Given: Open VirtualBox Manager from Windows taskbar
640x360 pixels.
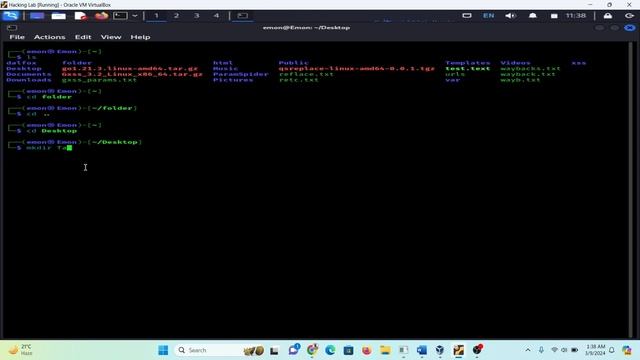Looking at the screenshot, I should click(440, 350).
